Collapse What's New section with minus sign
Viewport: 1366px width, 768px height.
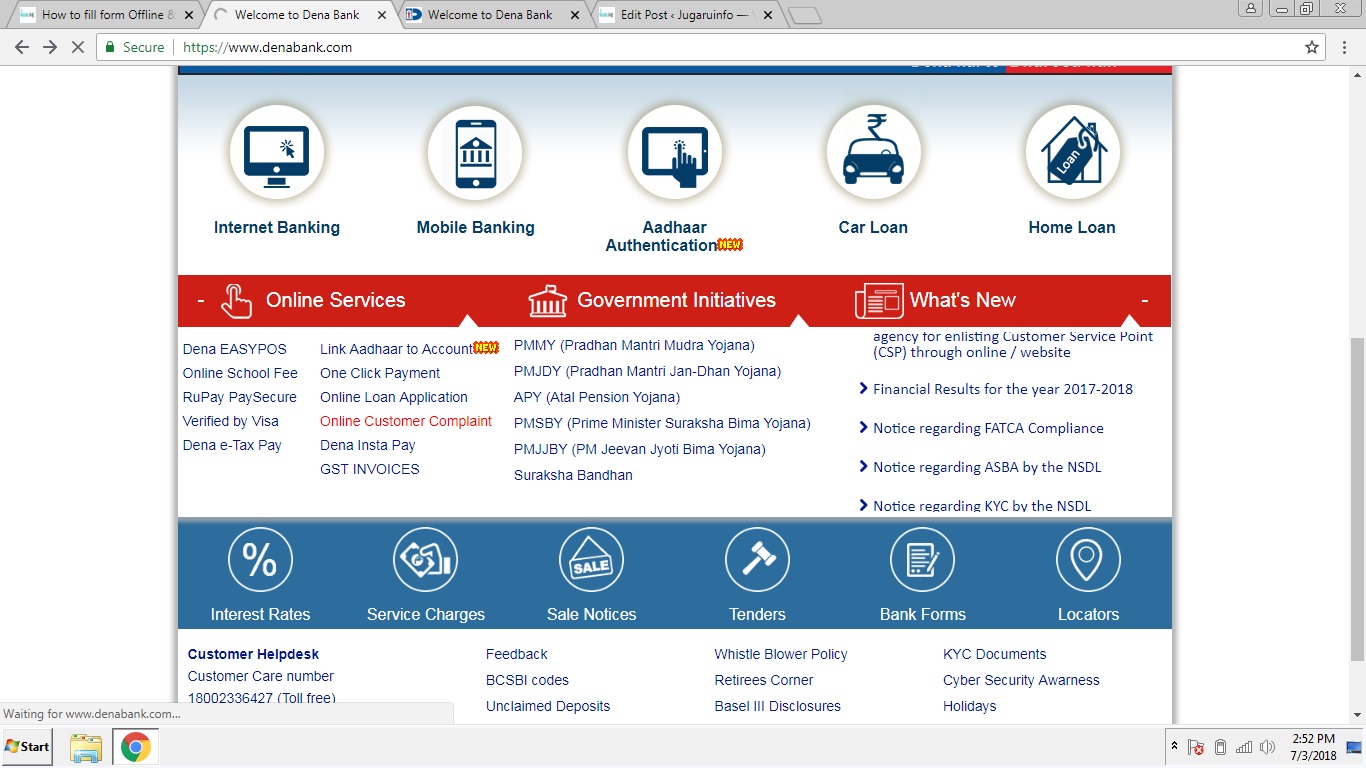click(1144, 300)
